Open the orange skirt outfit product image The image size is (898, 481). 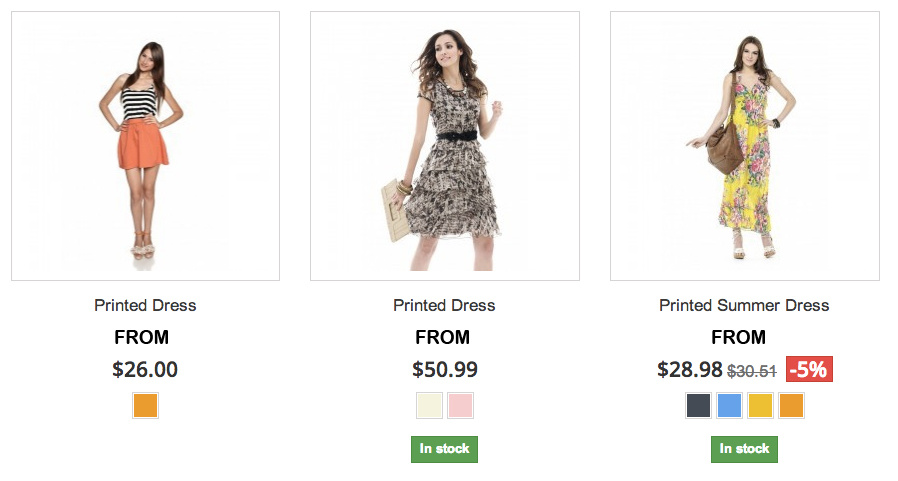click(145, 146)
